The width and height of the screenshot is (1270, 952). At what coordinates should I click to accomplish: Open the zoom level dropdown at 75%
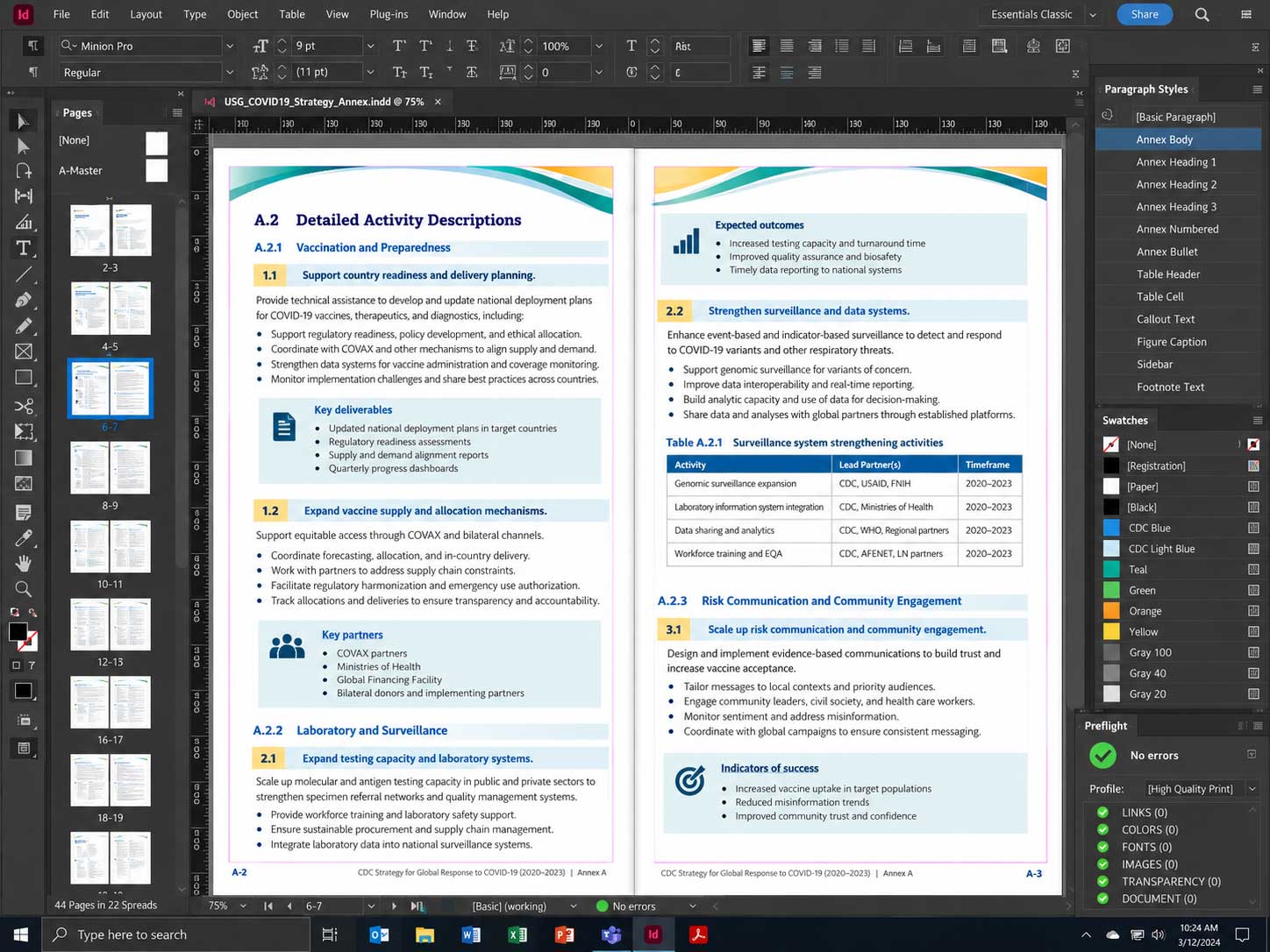point(243,906)
